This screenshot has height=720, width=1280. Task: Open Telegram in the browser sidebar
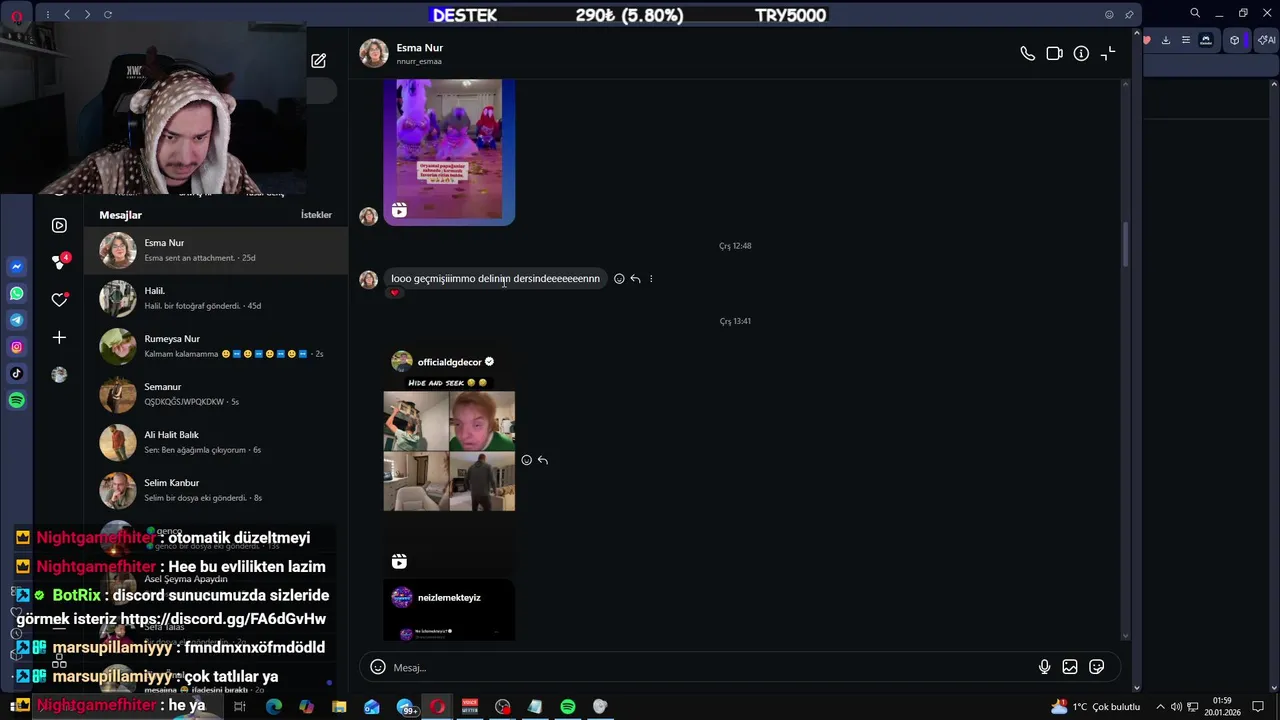[16, 320]
